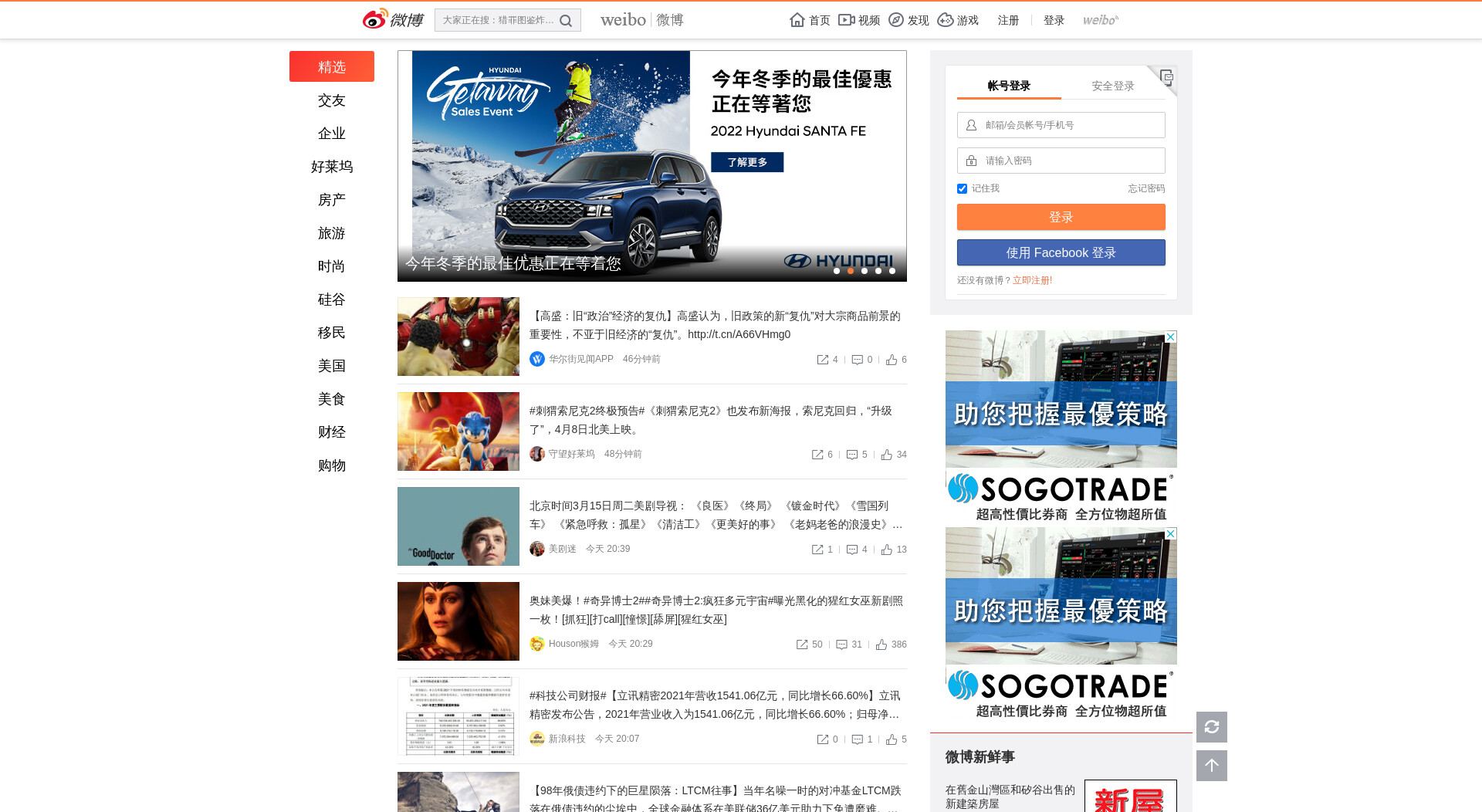Click 了解更多 button in Hyundai banner
1482x812 pixels.
click(747, 162)
